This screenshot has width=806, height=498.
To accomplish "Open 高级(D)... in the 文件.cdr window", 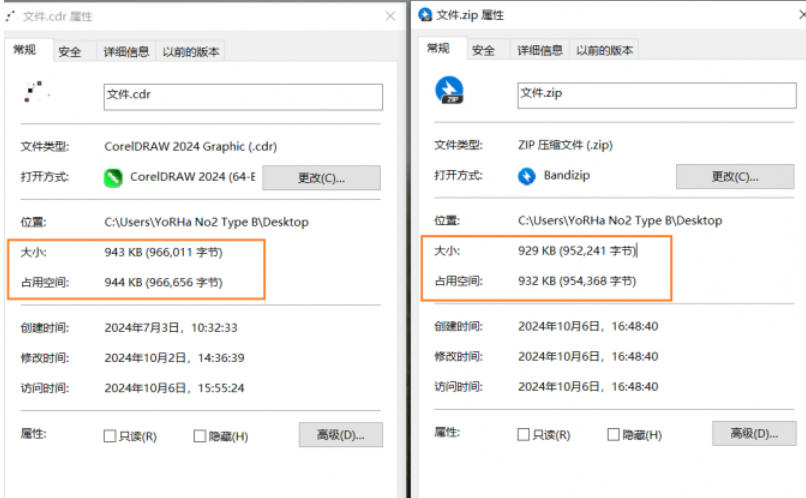I will pyautogui.click(x=341, y=435).
